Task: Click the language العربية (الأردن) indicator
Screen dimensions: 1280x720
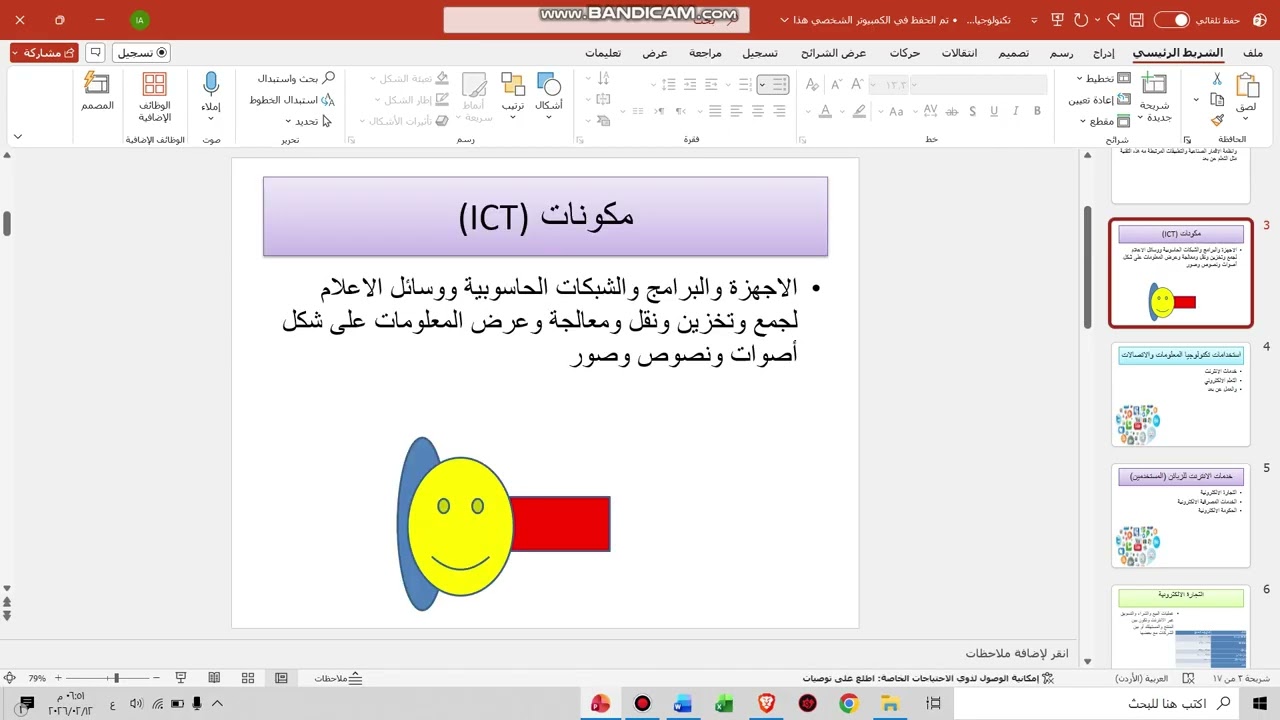Action: 1142,678
